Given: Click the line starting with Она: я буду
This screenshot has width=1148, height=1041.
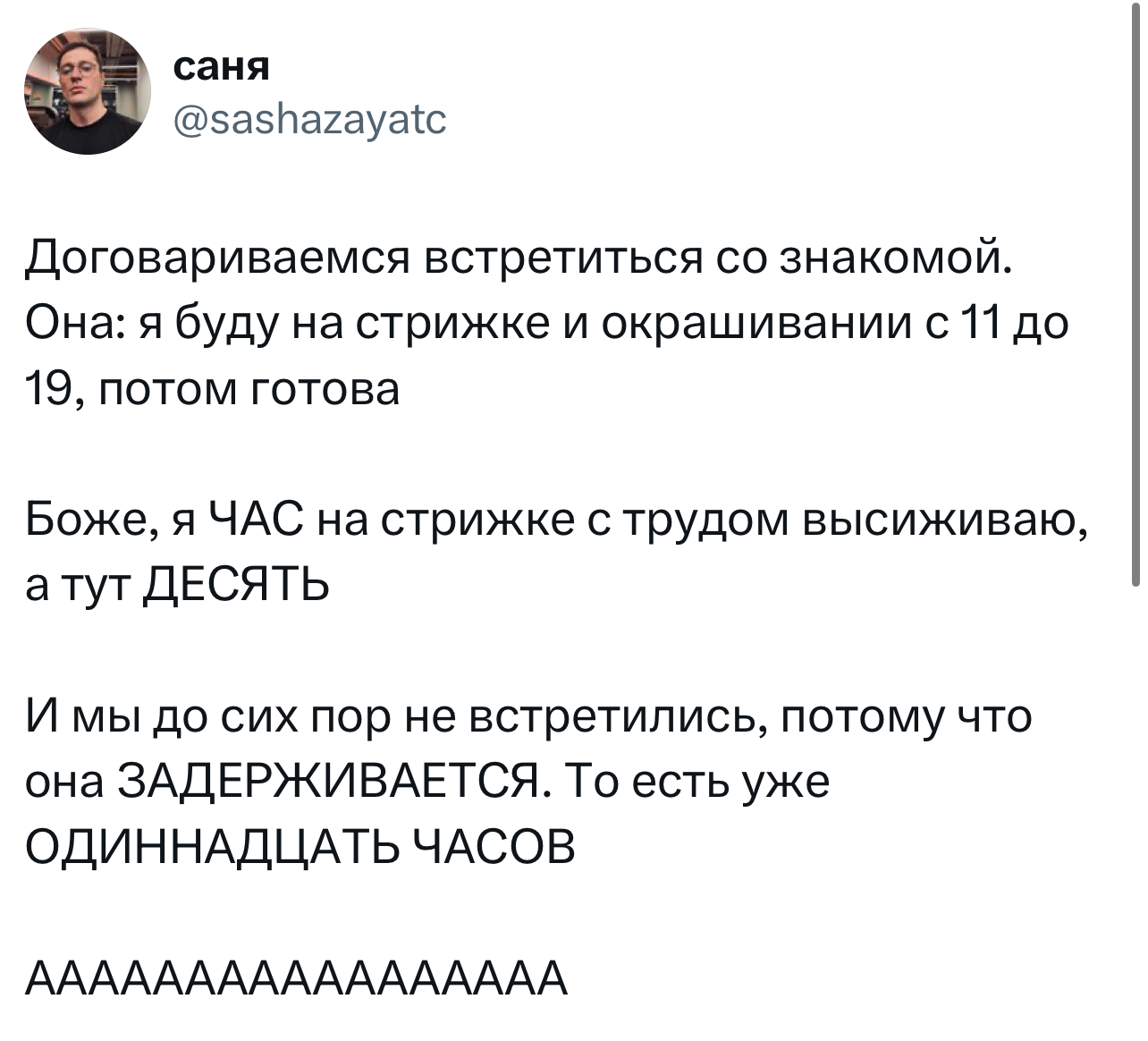Looking at the screenshot, I should [x=546, y=324].
